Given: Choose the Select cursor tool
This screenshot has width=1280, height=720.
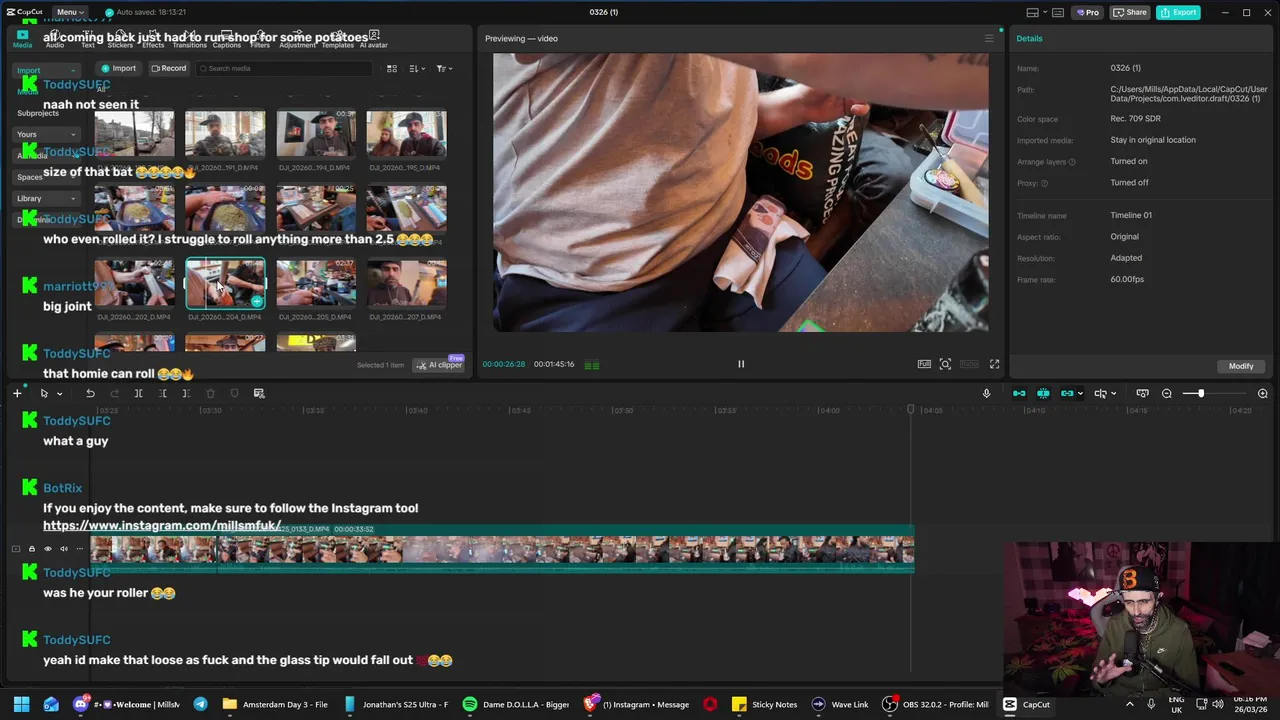Looking at the screenshot, I should point(44,393).
